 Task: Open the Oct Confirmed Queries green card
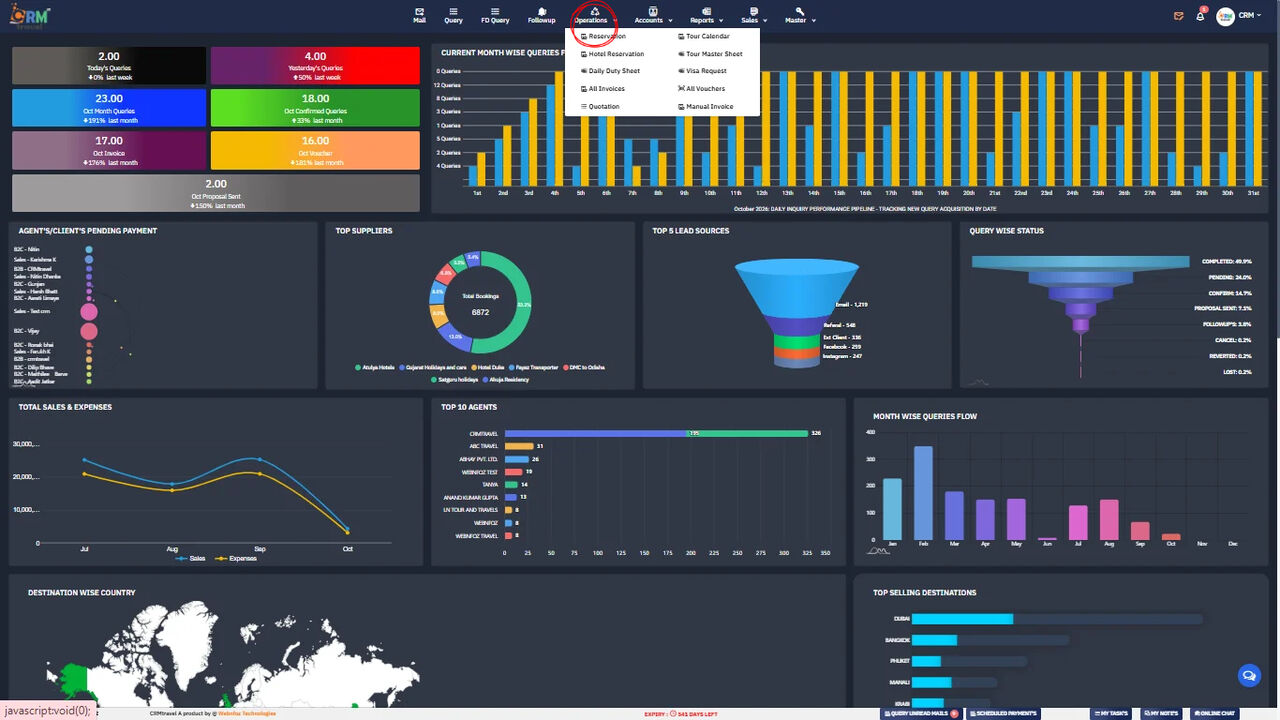[315, 108]
